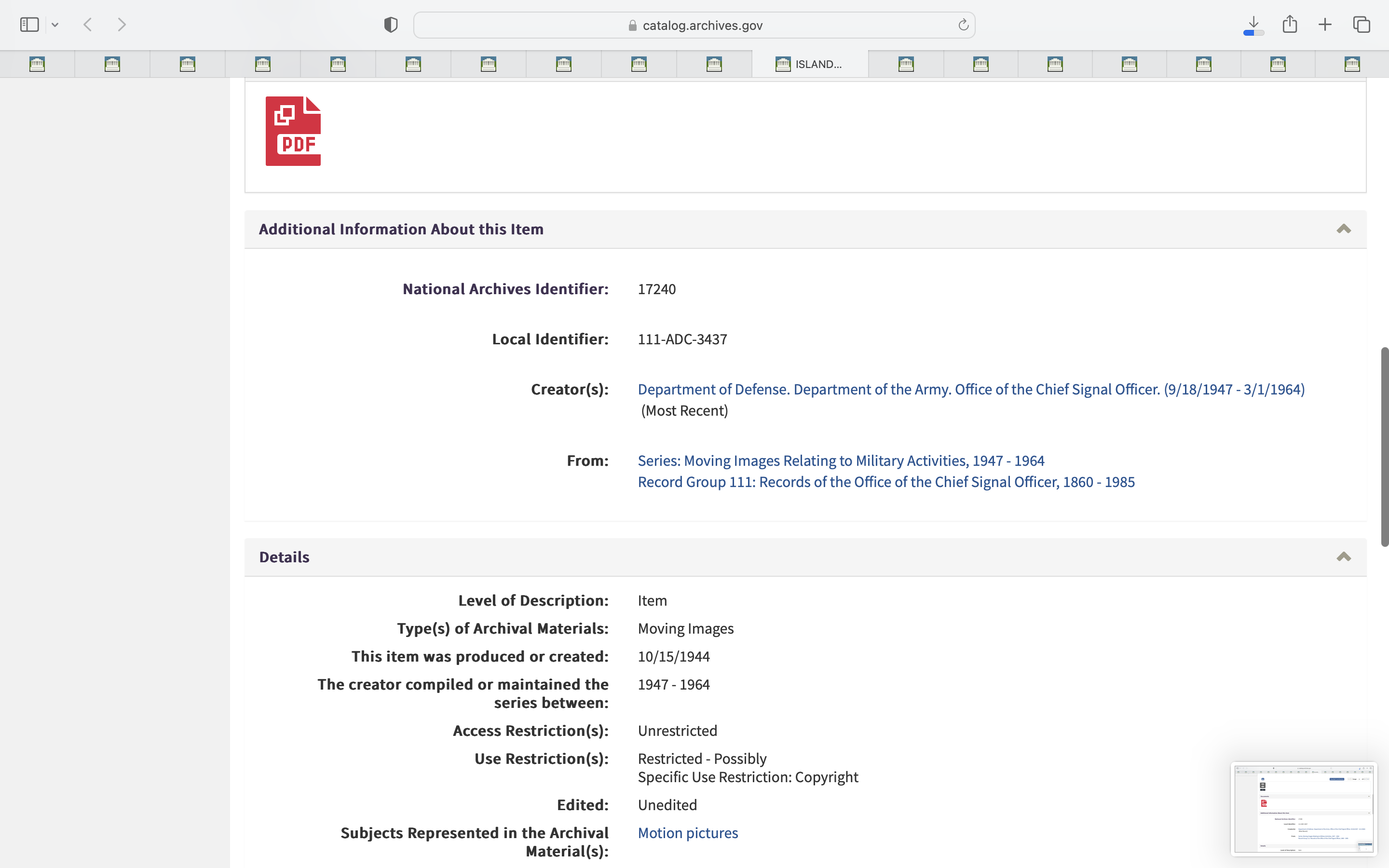Collapse the Details section chevron
Screen dimensions: 1389x868
tap(1343, 557)
